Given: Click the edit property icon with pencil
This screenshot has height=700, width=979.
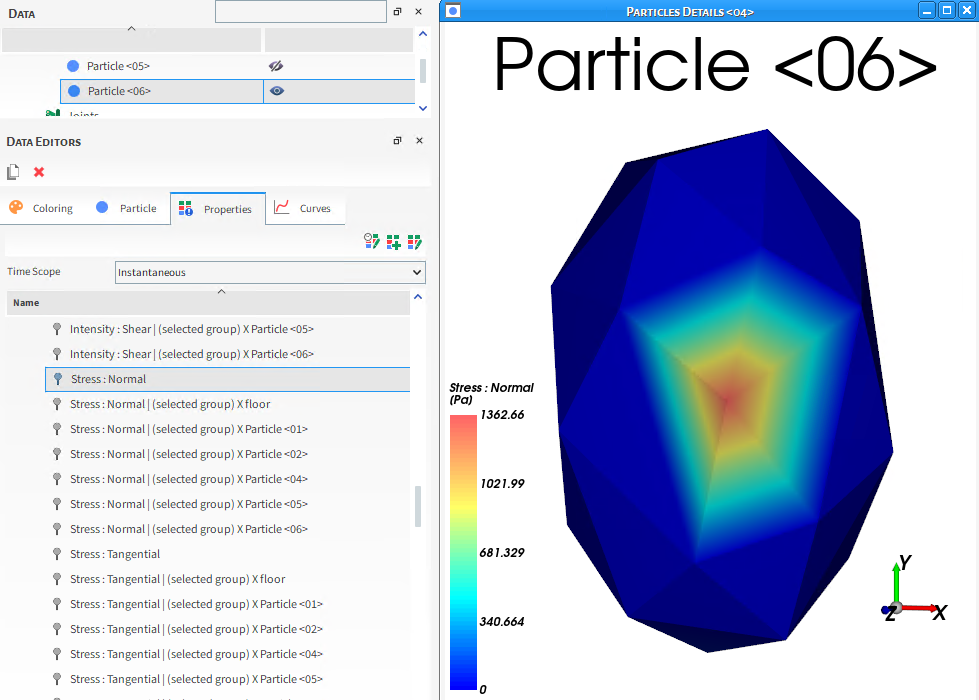Looking at the screenshot, I should pyautogui.click(x=414, y=241).
